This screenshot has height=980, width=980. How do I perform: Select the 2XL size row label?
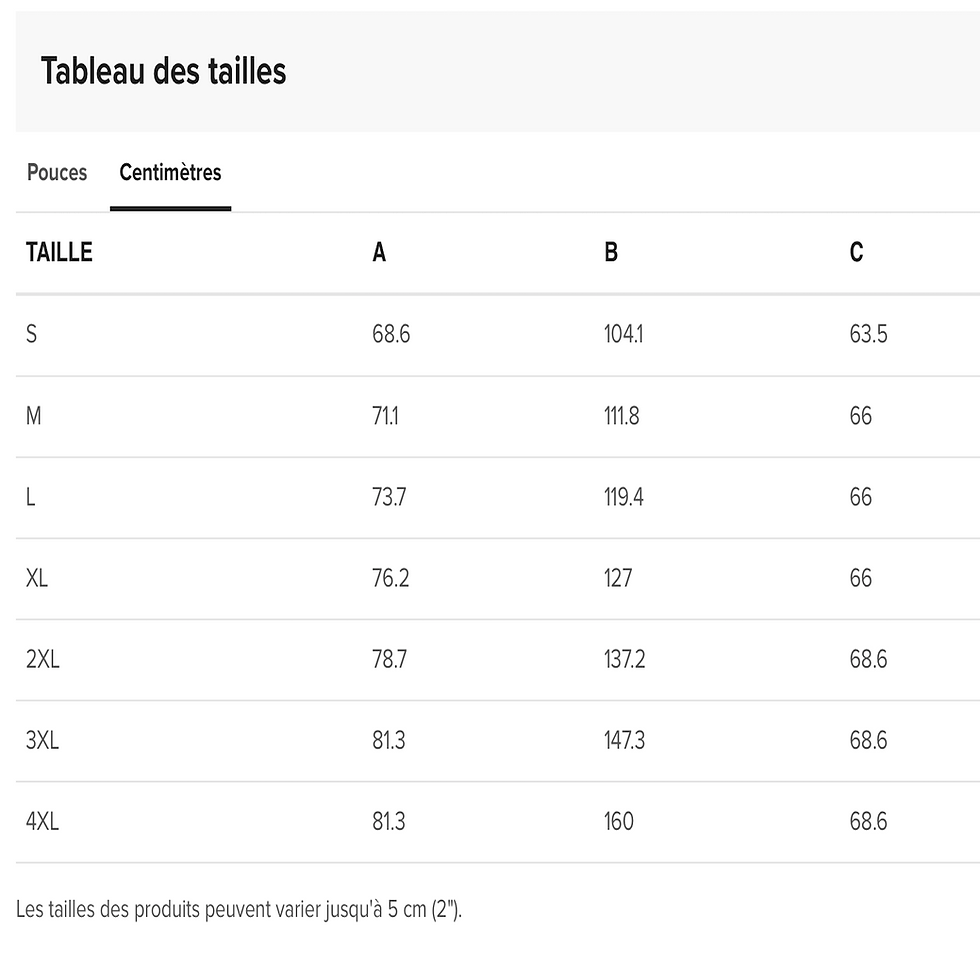pos(43,660)
